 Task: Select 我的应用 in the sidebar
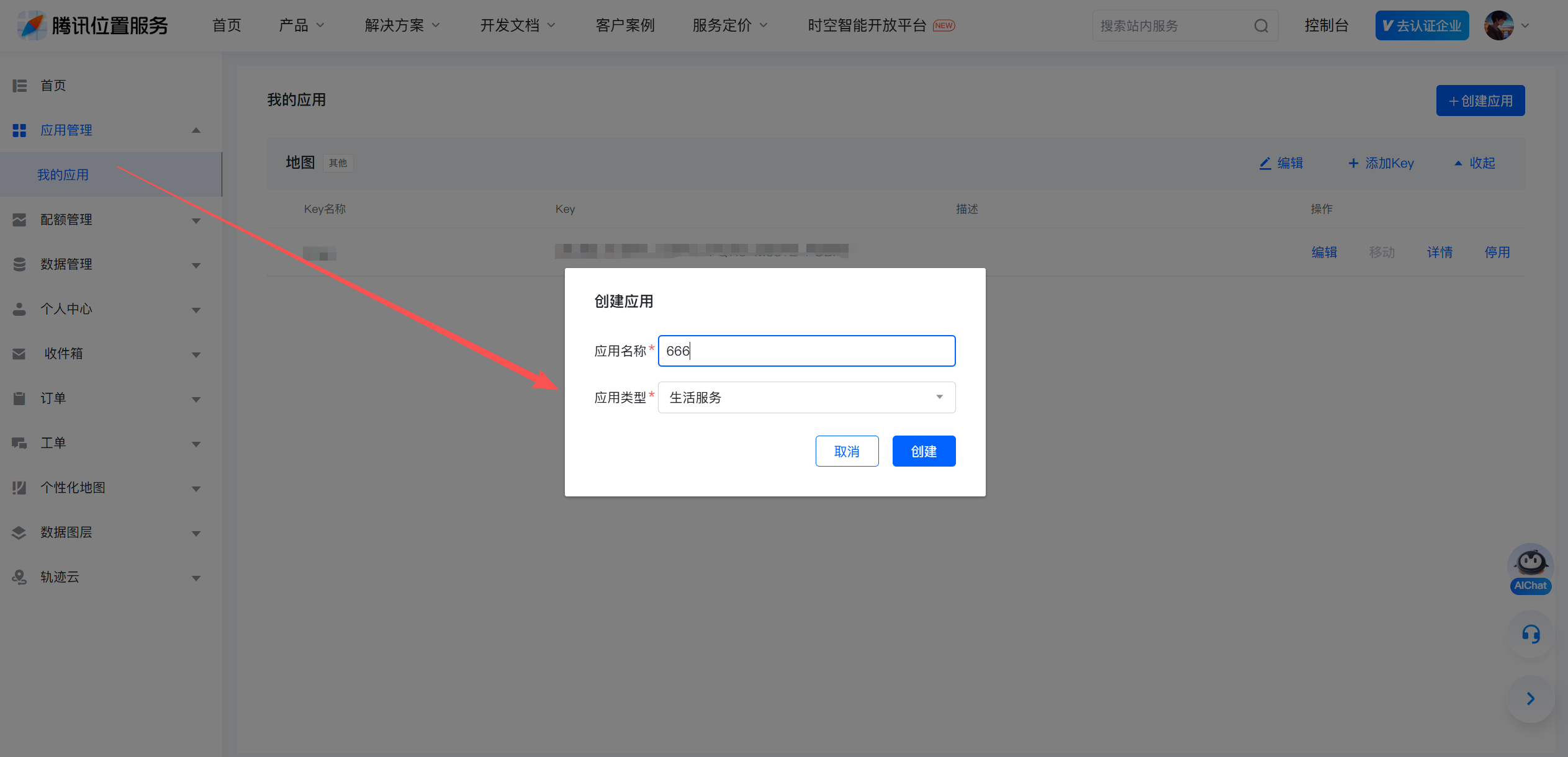pos(63,175)
